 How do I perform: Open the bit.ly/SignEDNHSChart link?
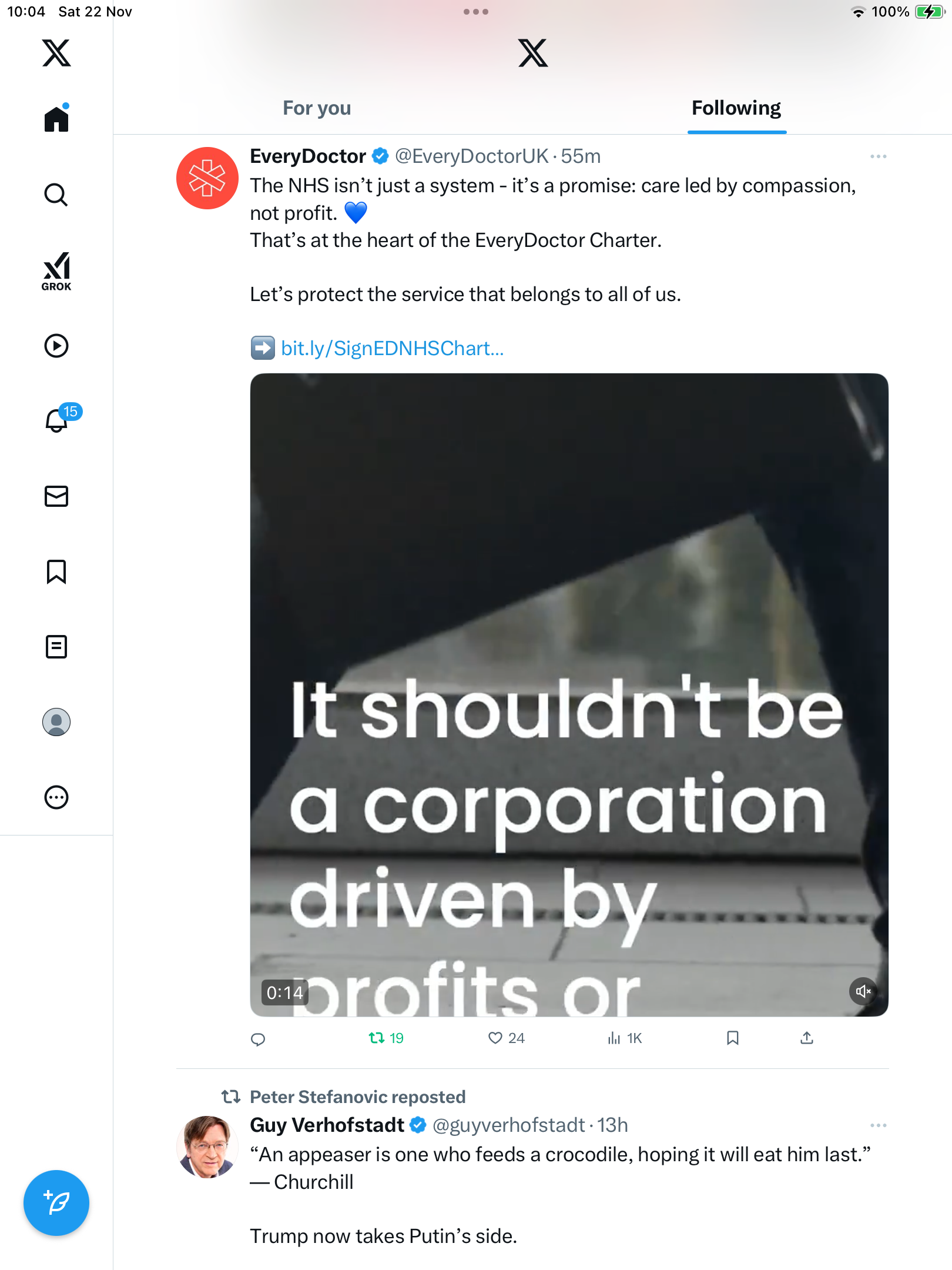[x=392, y=348]
